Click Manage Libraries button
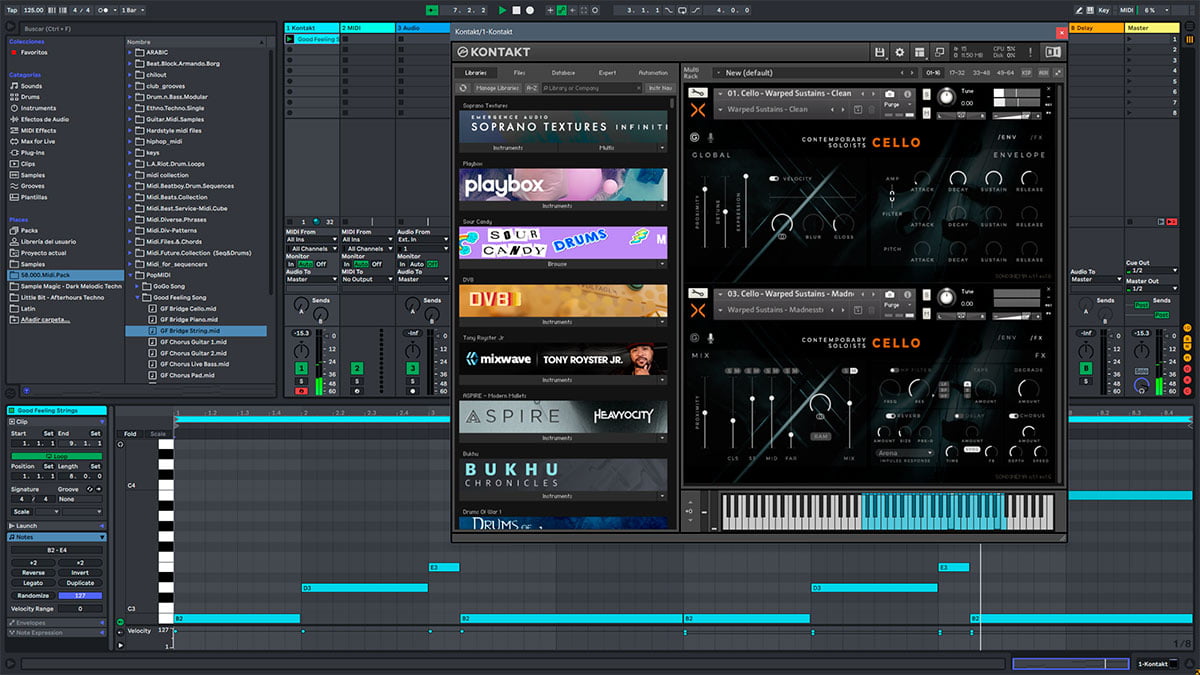Screen dimensions: 1200x675 (x=497, y=88)
